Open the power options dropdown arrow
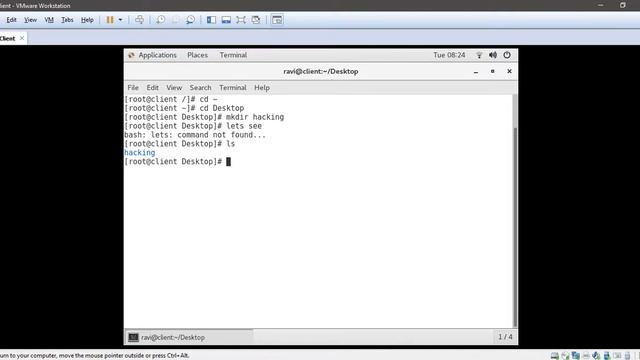This screenshot has height=360, width=640. click(120, 20)
